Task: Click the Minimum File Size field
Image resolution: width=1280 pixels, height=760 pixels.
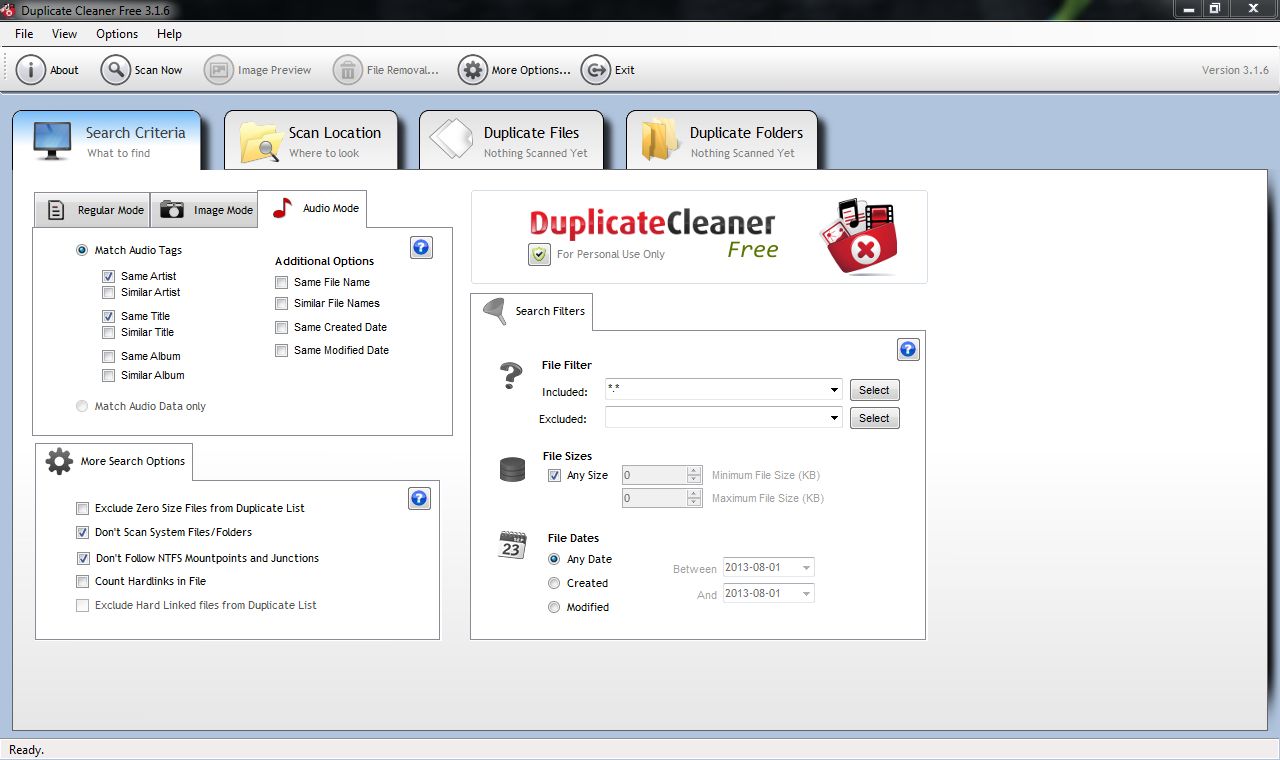Action: (x=662, y=476)
